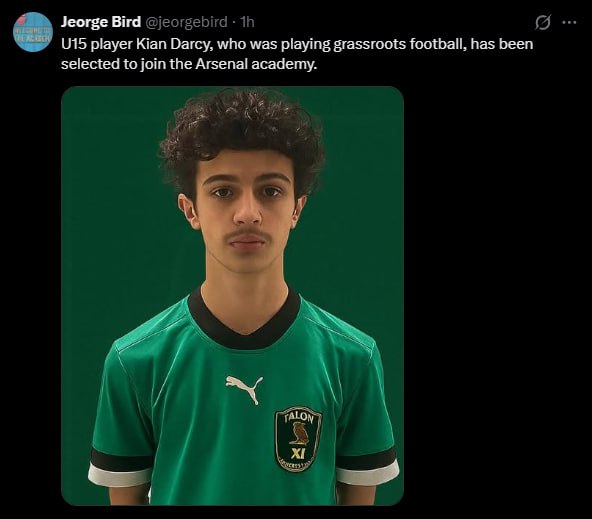Screen dimensions: 592x519
Task: Click the striped cuff on left sleeve
Action: tap(122, 468)
